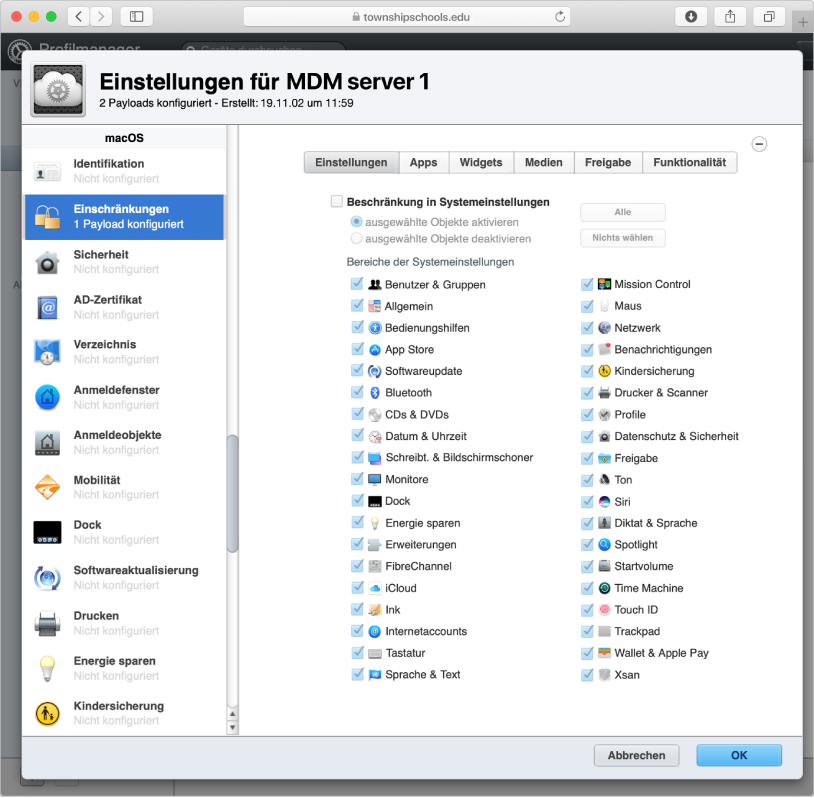Click the sidebar scroll up arrow

[x=233, y=714]
